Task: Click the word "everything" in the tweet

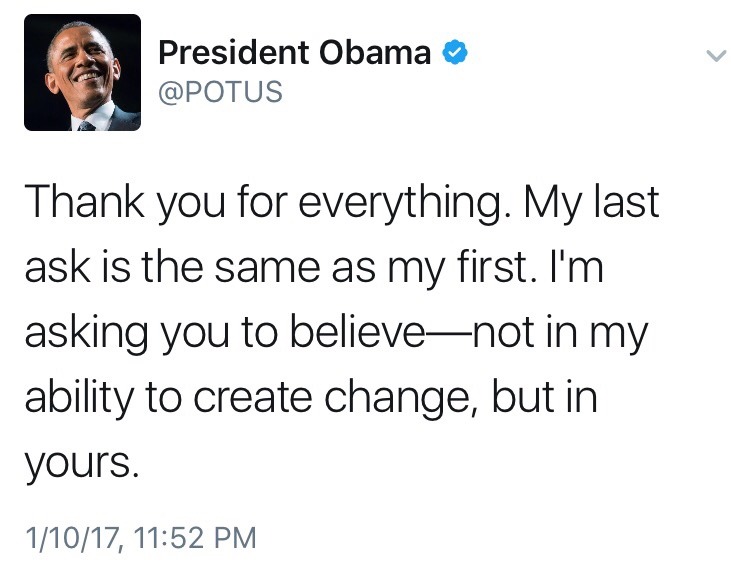Action: pos(413,204)
